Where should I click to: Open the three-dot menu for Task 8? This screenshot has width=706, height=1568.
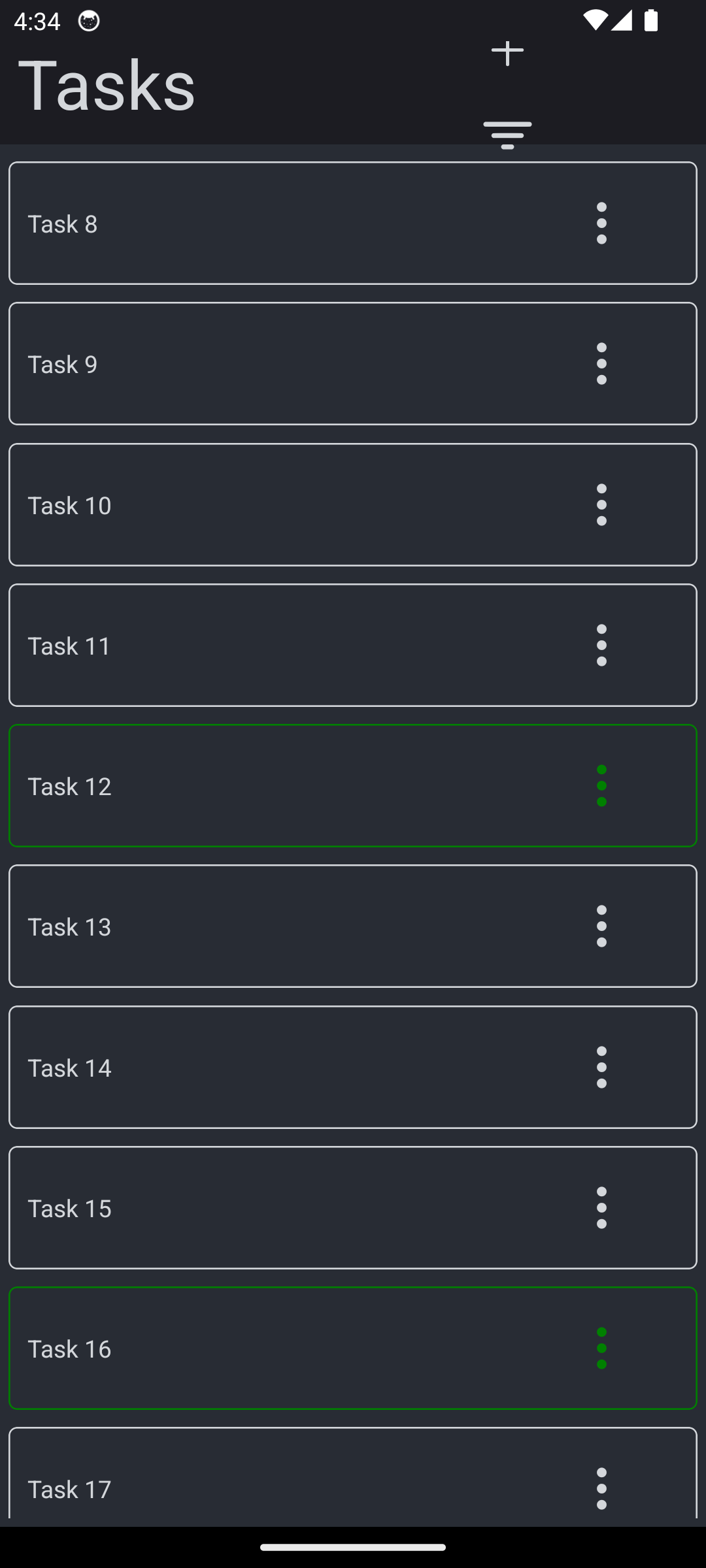point(601,223)
